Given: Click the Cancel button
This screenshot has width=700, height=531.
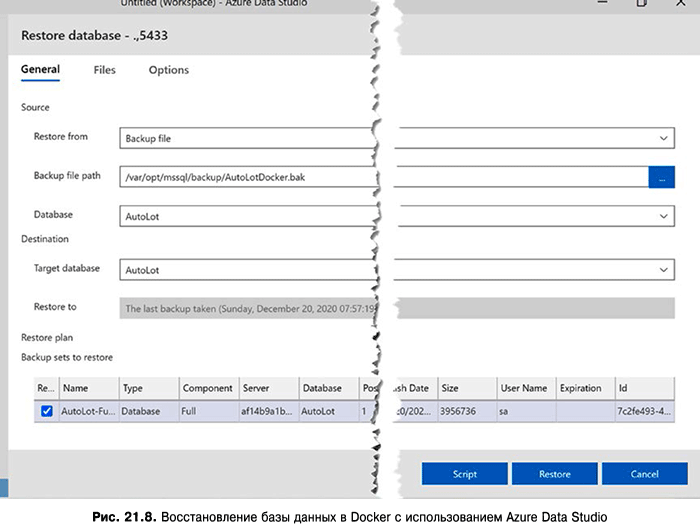Looking at the screenshot, I should [645, 474].
